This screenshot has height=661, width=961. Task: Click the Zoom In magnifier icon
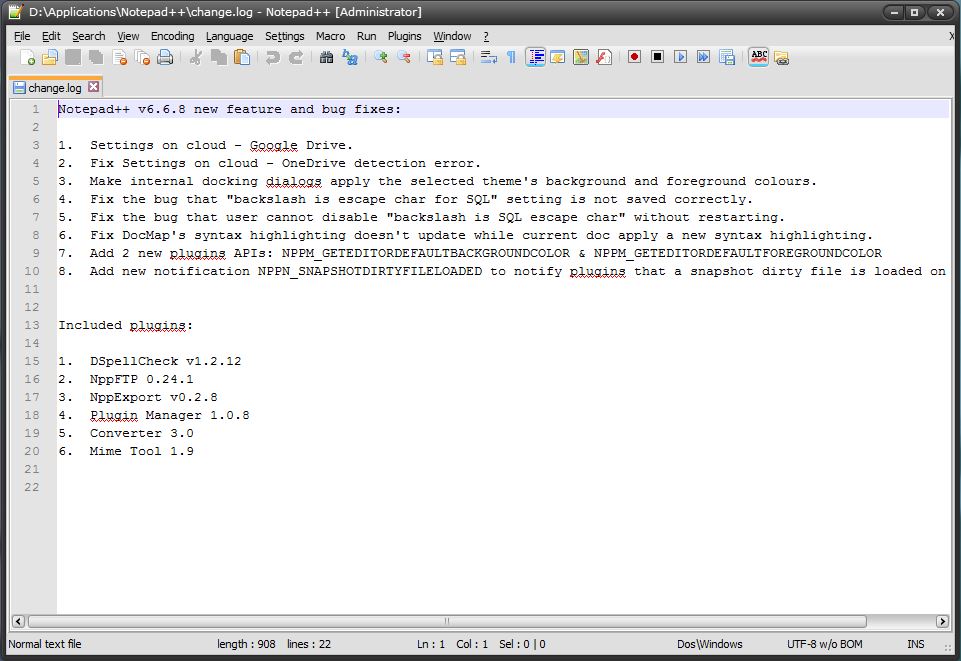point(381,58)
